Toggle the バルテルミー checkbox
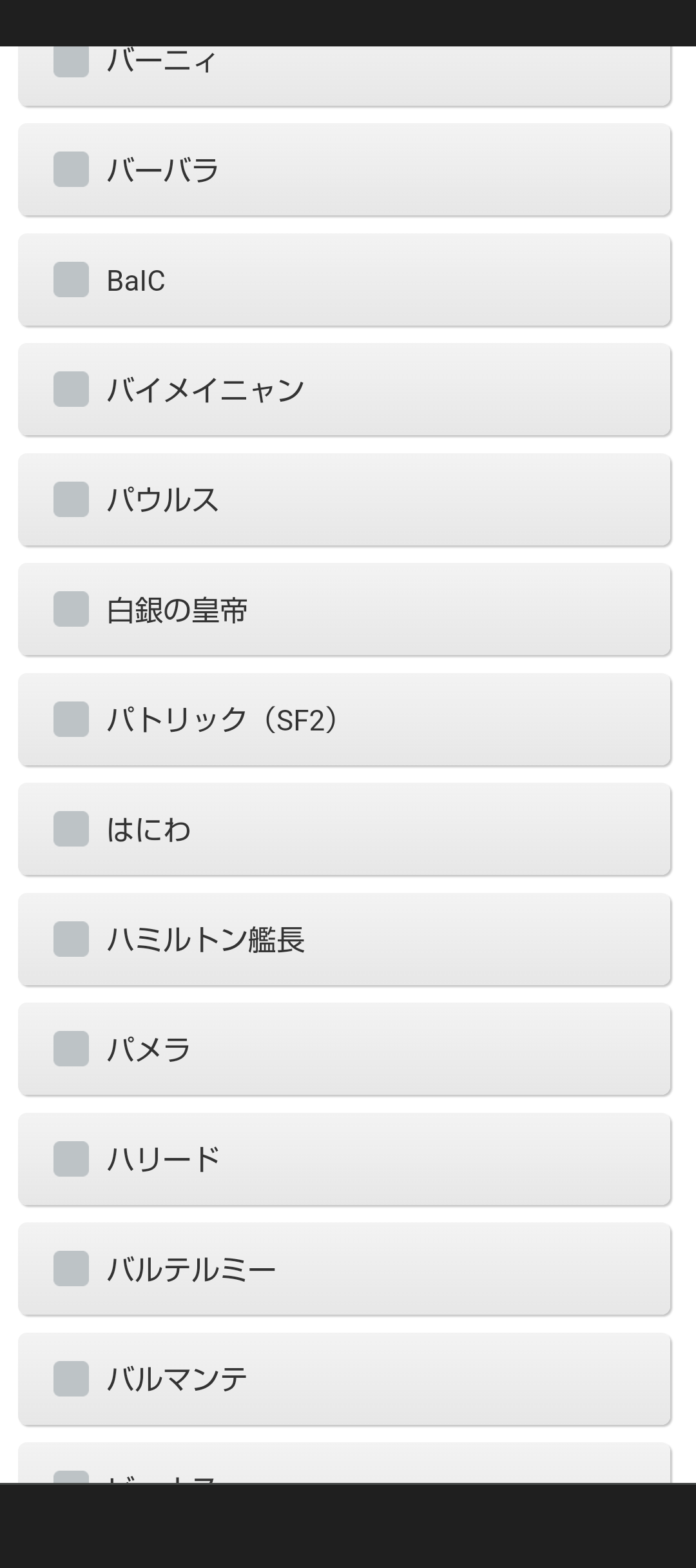Screen dimensions: 696x1568 [x=71, y=1269]
